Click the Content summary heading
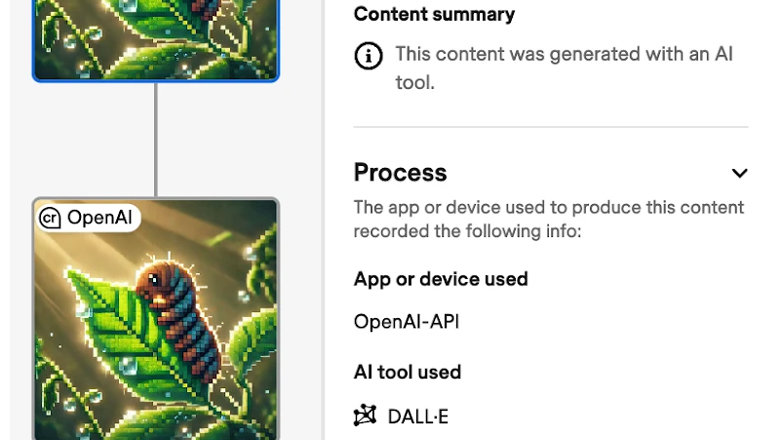The height and width of the screenshot is (440, 781). (434, 14)
